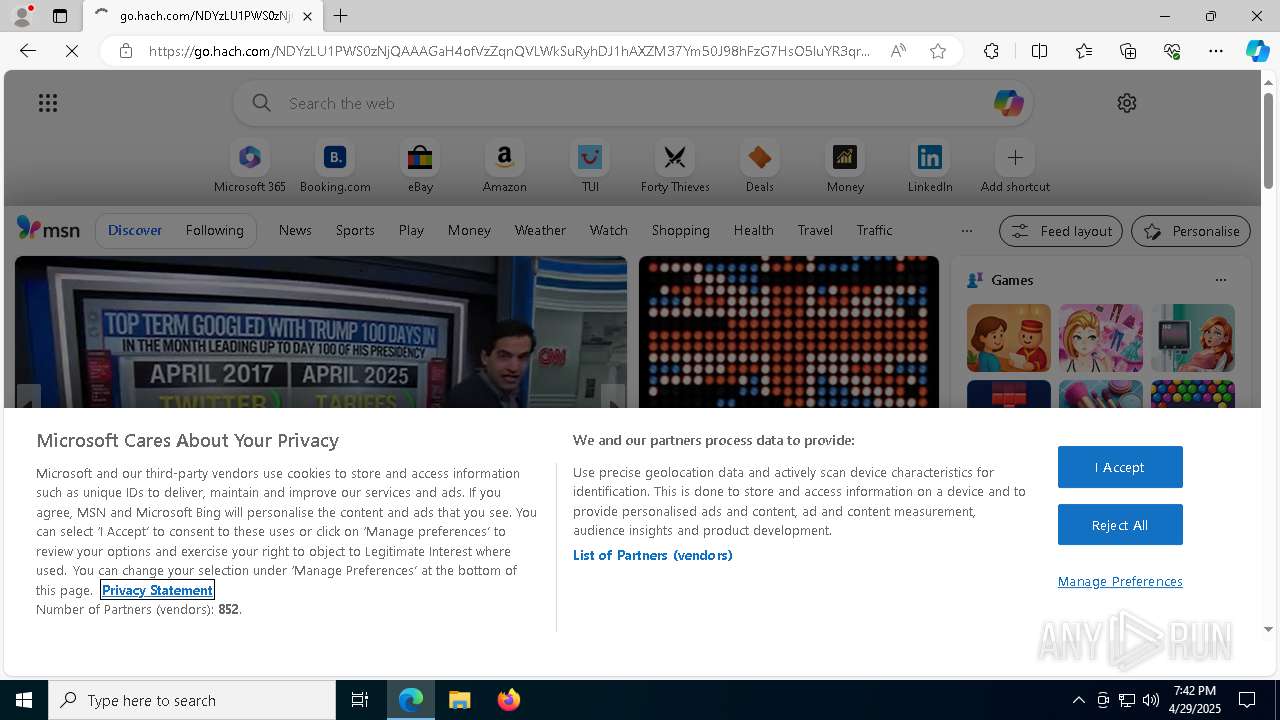Stop loading the page

(72, 51)
